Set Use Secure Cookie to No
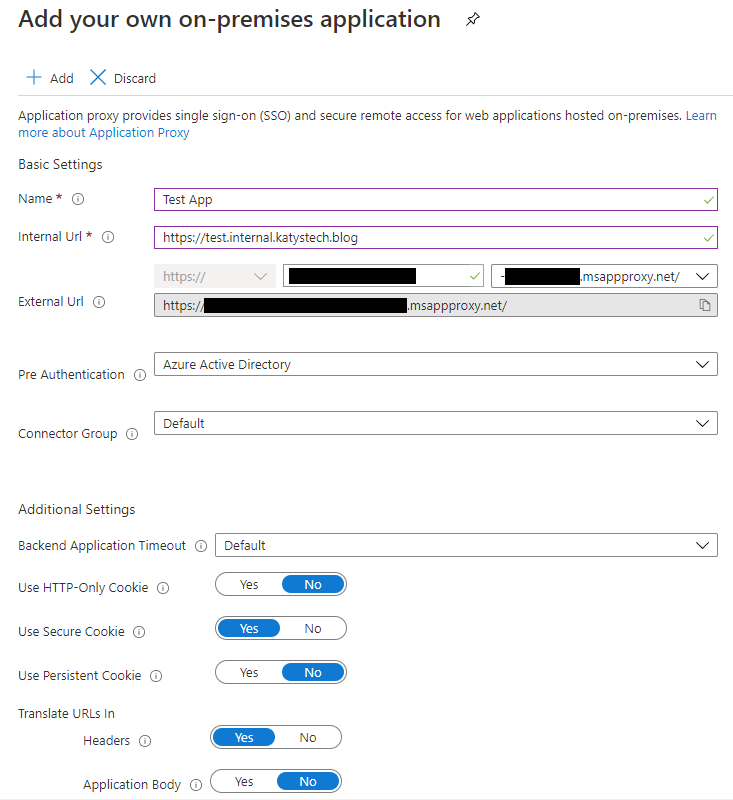 click(313, 629)
